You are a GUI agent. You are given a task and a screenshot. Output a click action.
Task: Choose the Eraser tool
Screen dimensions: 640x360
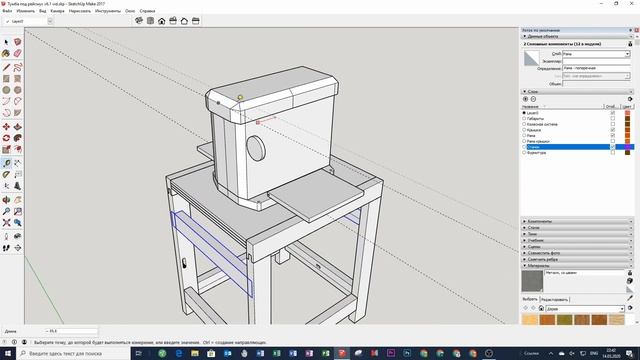point(18,53)
